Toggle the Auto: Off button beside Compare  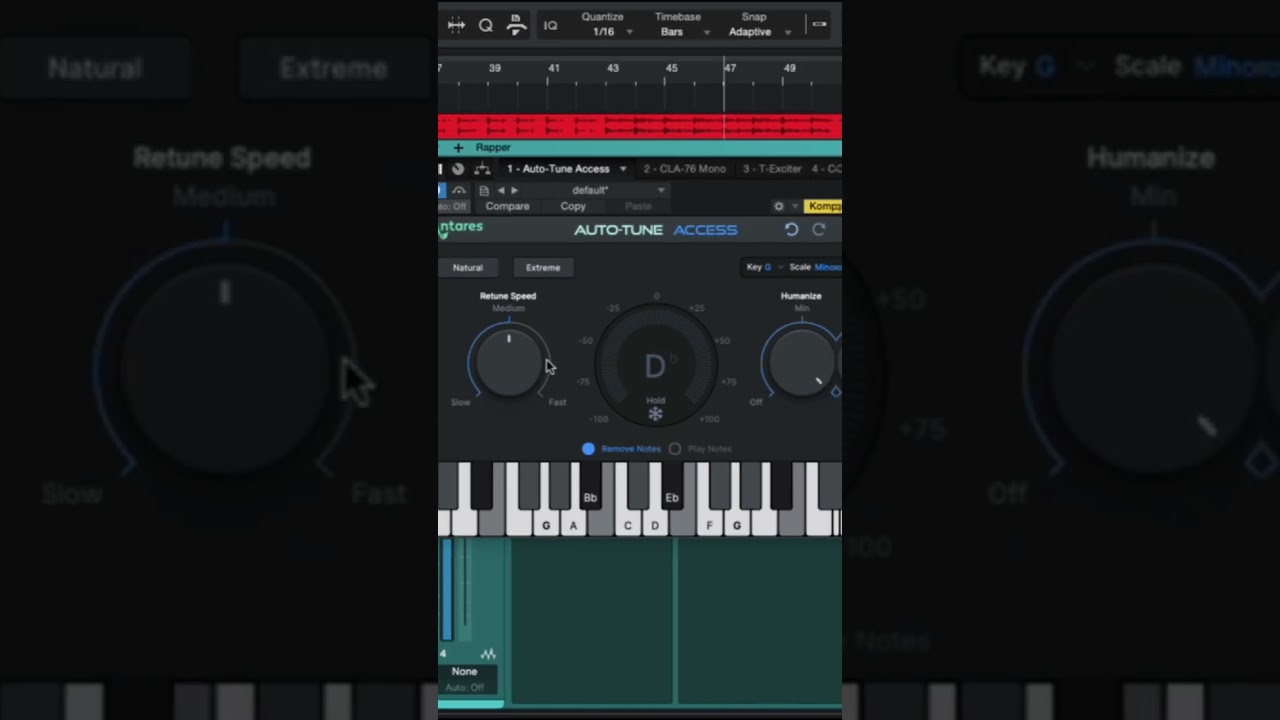click(x=453, y=206)
